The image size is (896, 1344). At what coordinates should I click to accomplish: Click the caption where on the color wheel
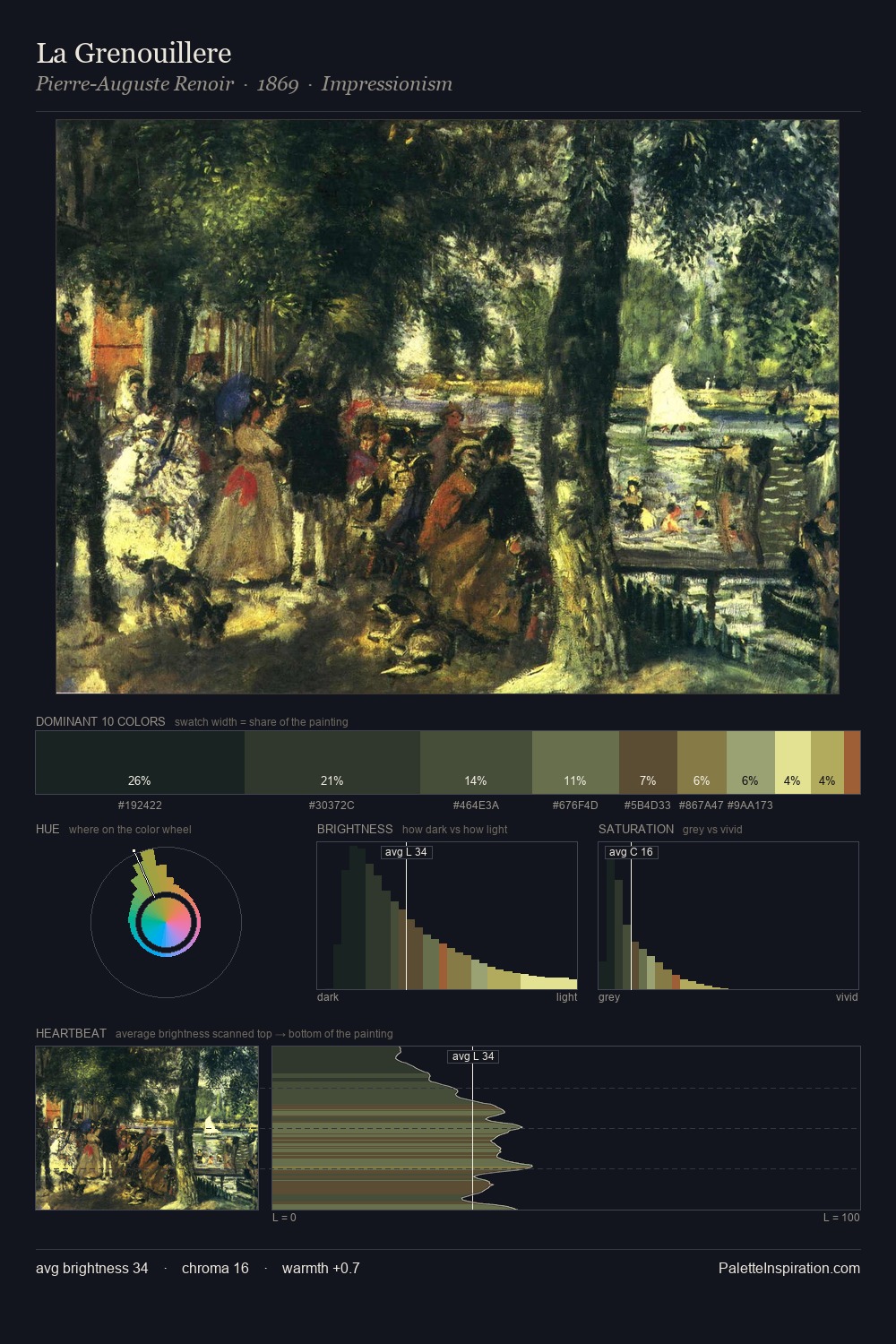(x=130, y=830)
